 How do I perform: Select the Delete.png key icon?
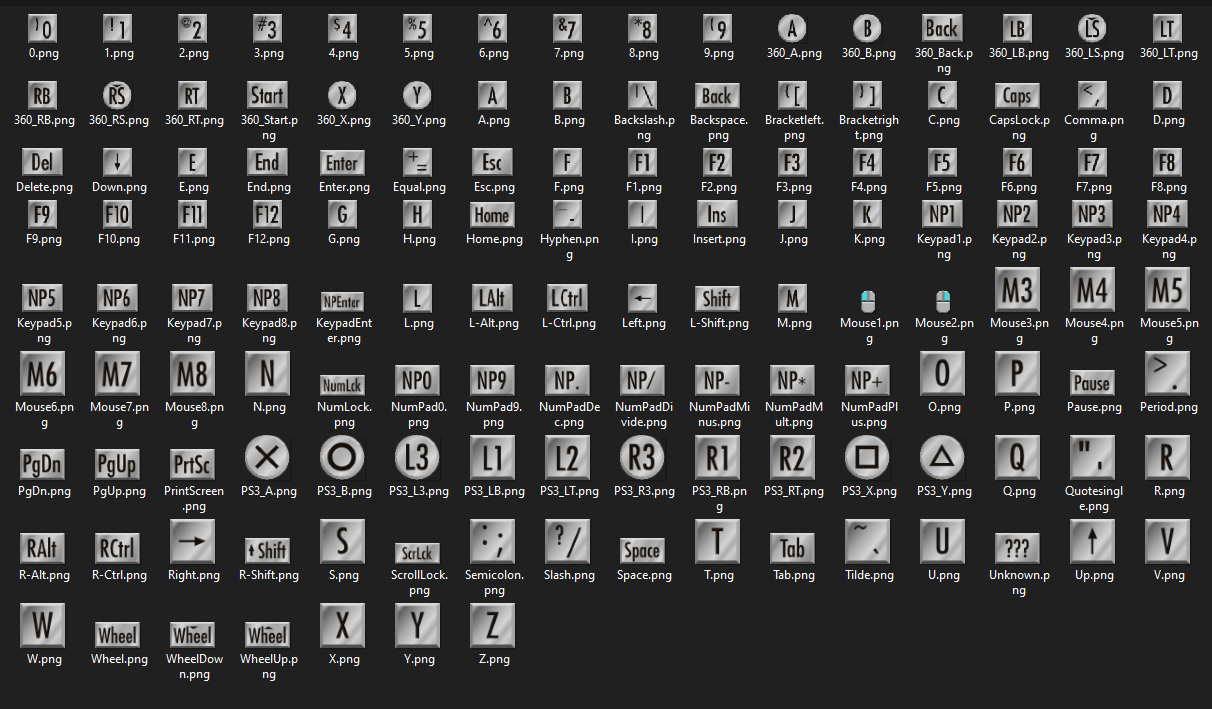[x=42, y=162]
